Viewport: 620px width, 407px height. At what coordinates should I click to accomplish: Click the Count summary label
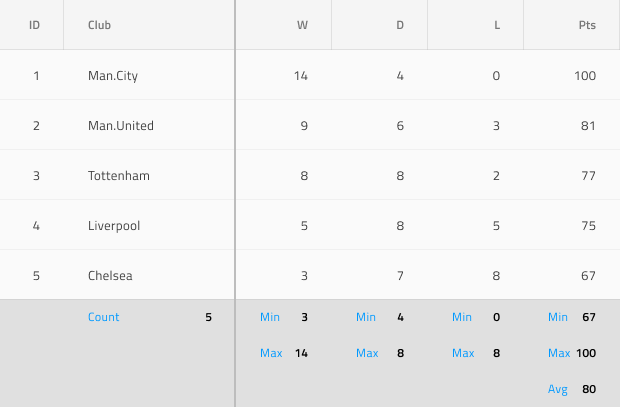click(103, 317)
